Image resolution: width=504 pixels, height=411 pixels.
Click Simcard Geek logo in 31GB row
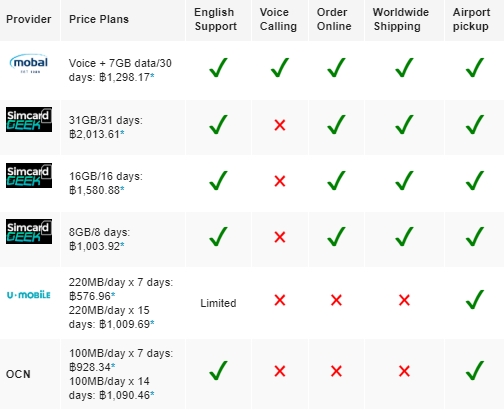pyautogui.click(x=29, y=119)
